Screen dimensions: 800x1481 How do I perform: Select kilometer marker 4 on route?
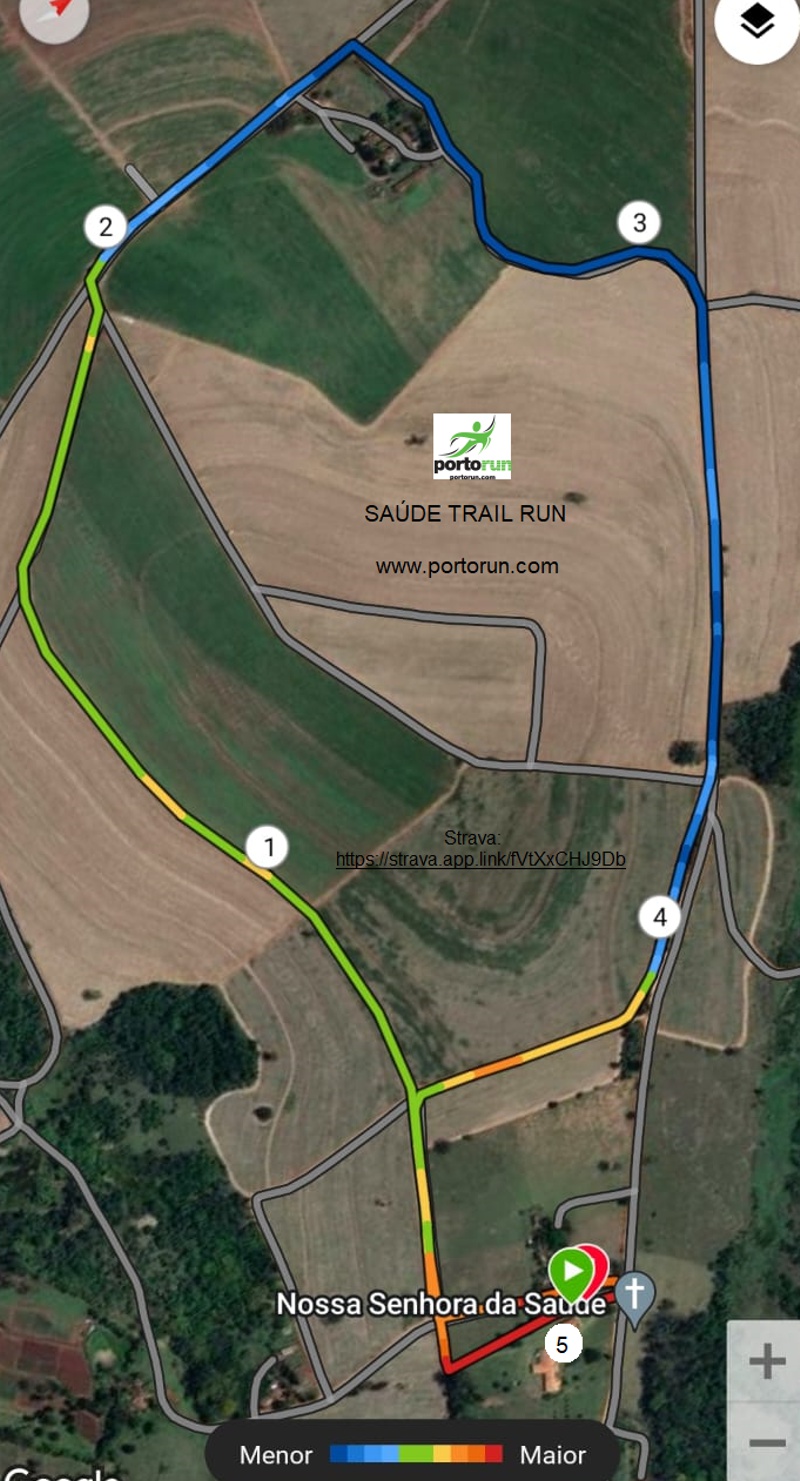click(659, 916)
